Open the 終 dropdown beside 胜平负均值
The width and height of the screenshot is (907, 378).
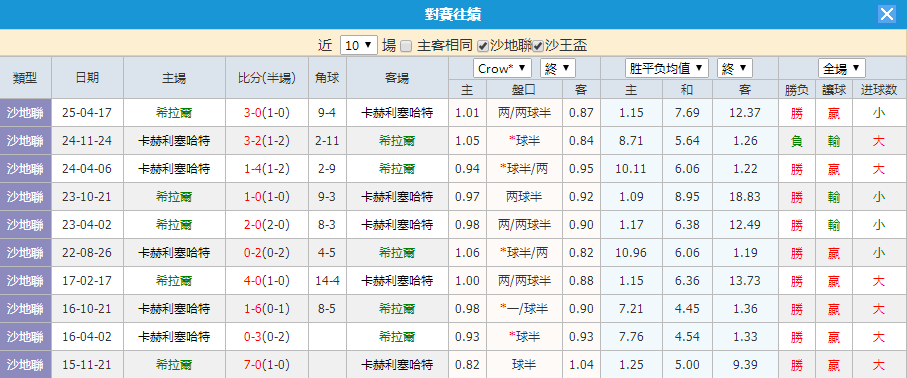point(735,68)
